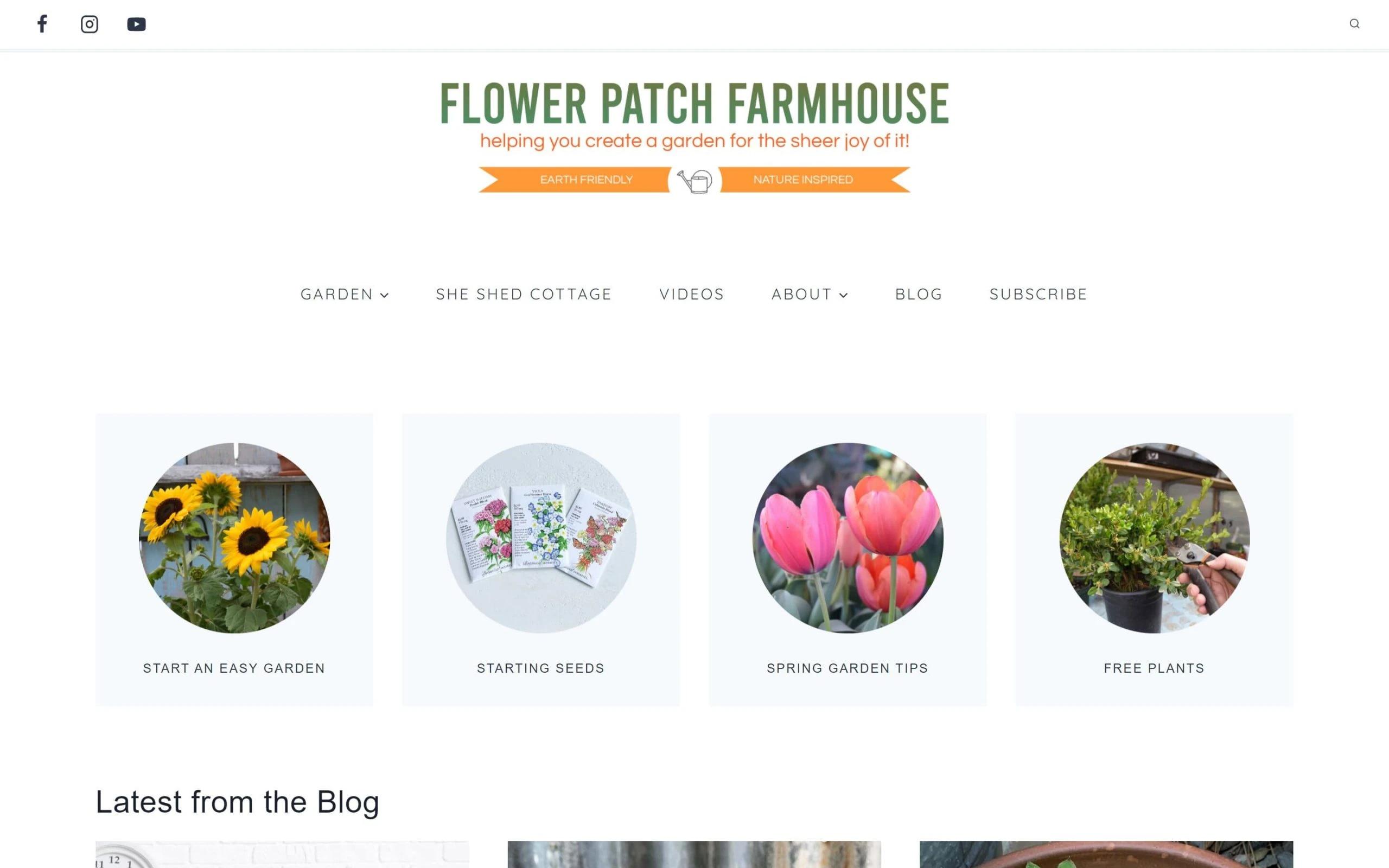Click the seed packets circle image

tap(540, 538)
